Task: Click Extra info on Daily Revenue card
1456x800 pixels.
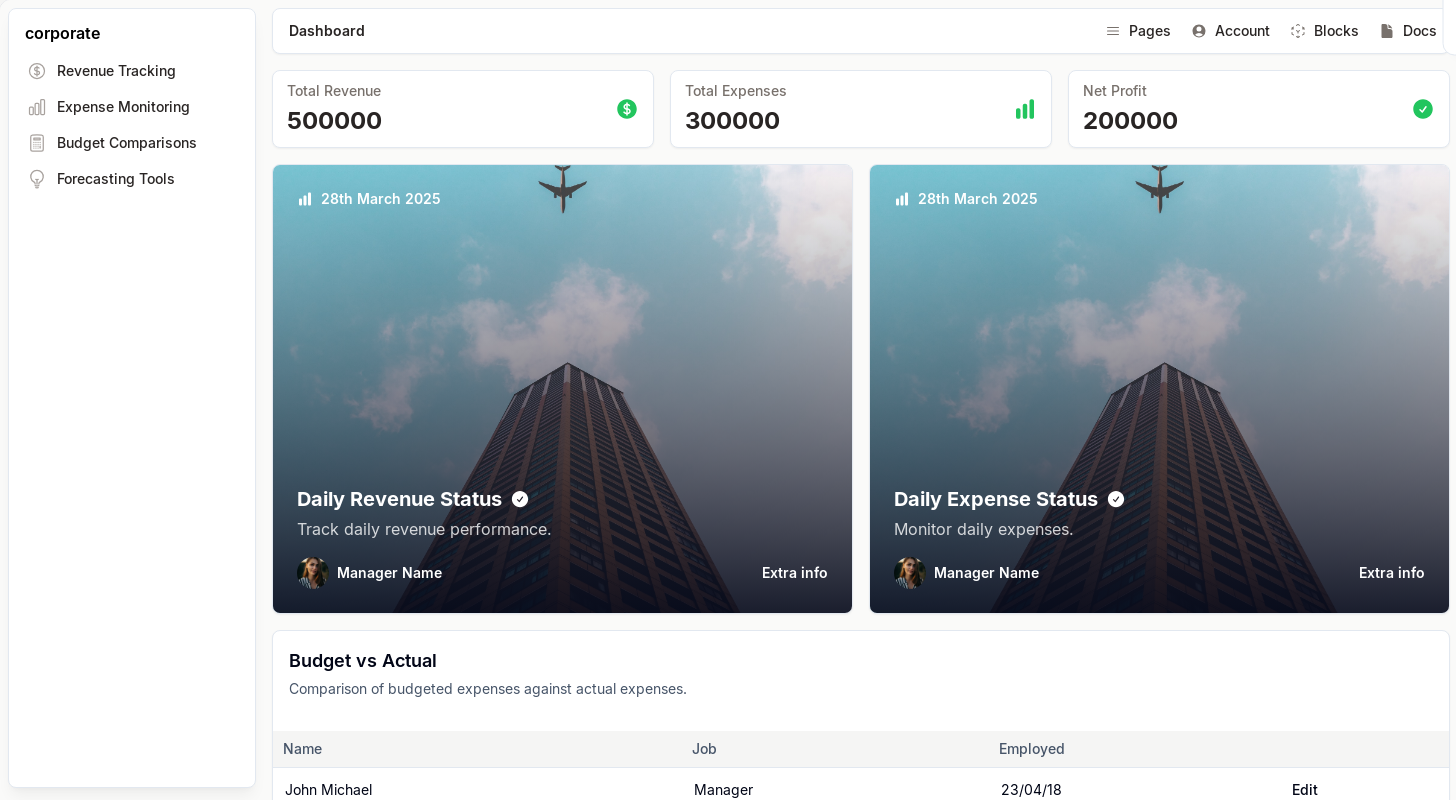Action: (x=794, y=573)
